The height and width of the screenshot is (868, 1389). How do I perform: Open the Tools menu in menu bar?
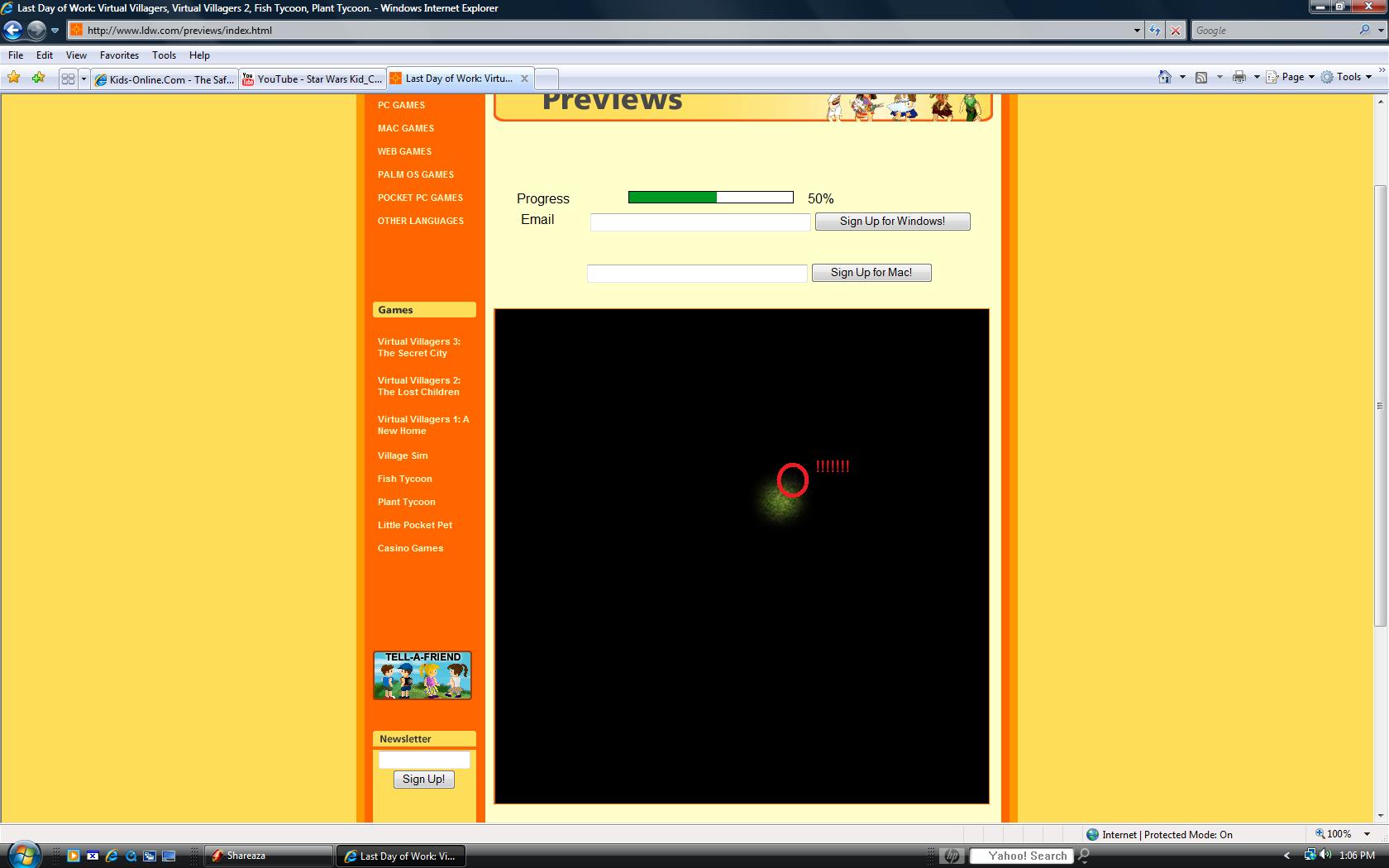tap(164, 55)
